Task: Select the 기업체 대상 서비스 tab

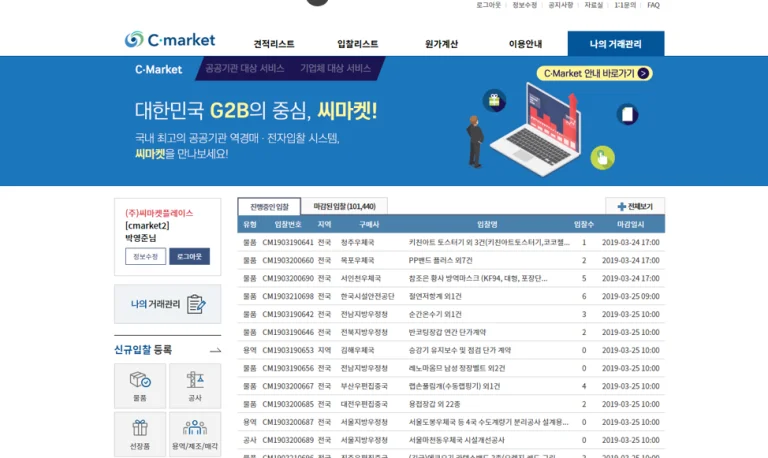Action: (336, 69)
